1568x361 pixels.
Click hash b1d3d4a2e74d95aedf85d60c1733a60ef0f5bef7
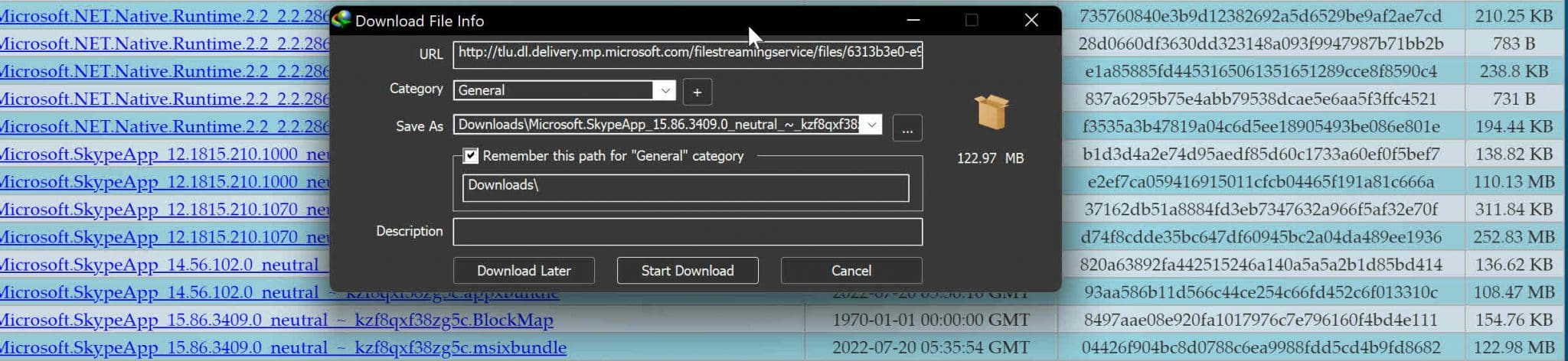[x=1260, y=154]
